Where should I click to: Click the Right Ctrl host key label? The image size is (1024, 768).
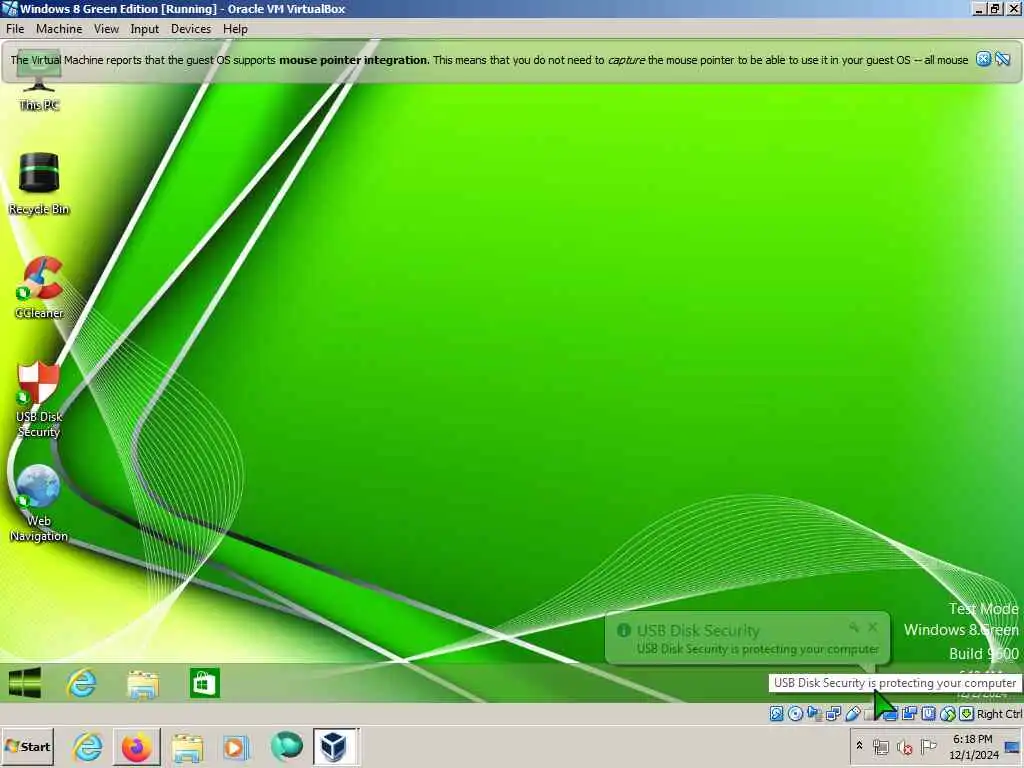[999, 714]
